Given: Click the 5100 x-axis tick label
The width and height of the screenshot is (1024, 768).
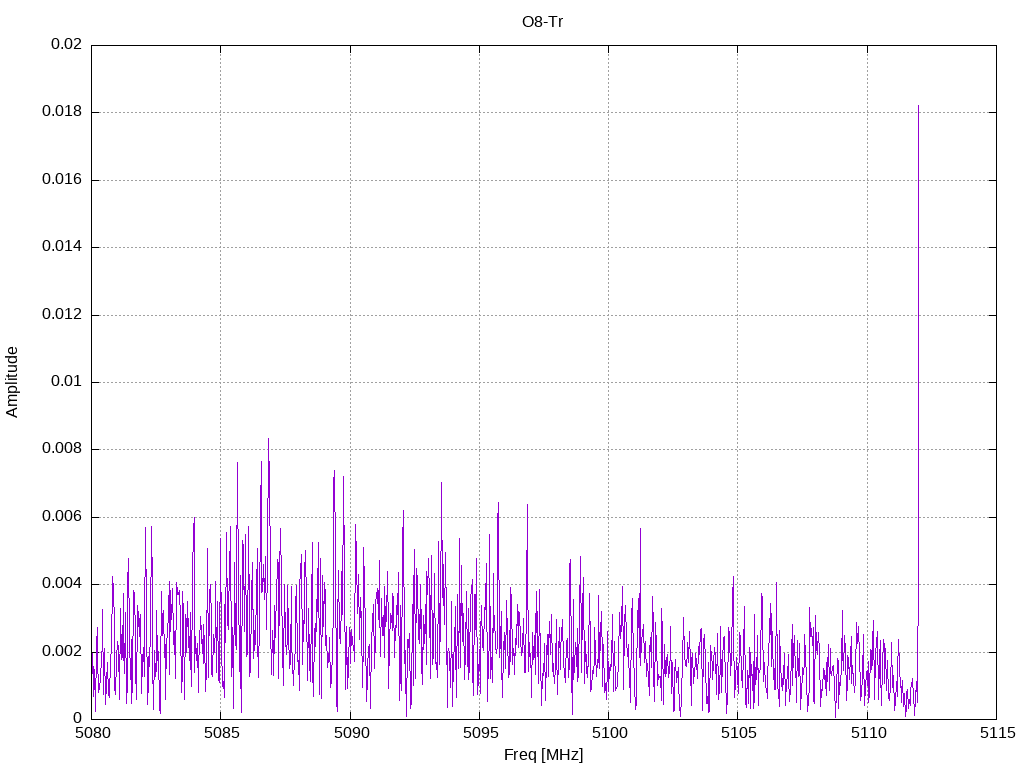Looking at the screenshot, I should [x=608, y=734].
